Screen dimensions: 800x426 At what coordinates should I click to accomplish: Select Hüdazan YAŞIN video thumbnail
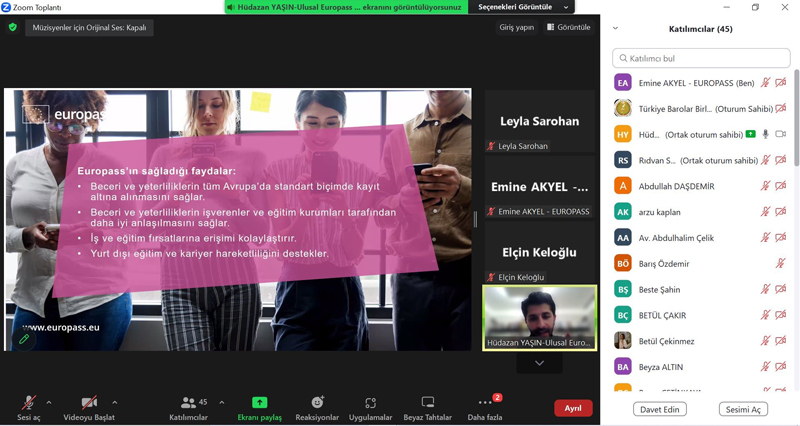[539, 318]
